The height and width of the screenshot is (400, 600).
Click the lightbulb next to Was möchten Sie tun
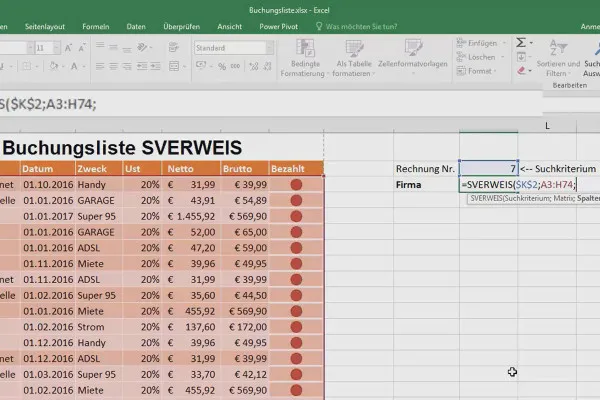pyautogui.click(x=319, y=26)
